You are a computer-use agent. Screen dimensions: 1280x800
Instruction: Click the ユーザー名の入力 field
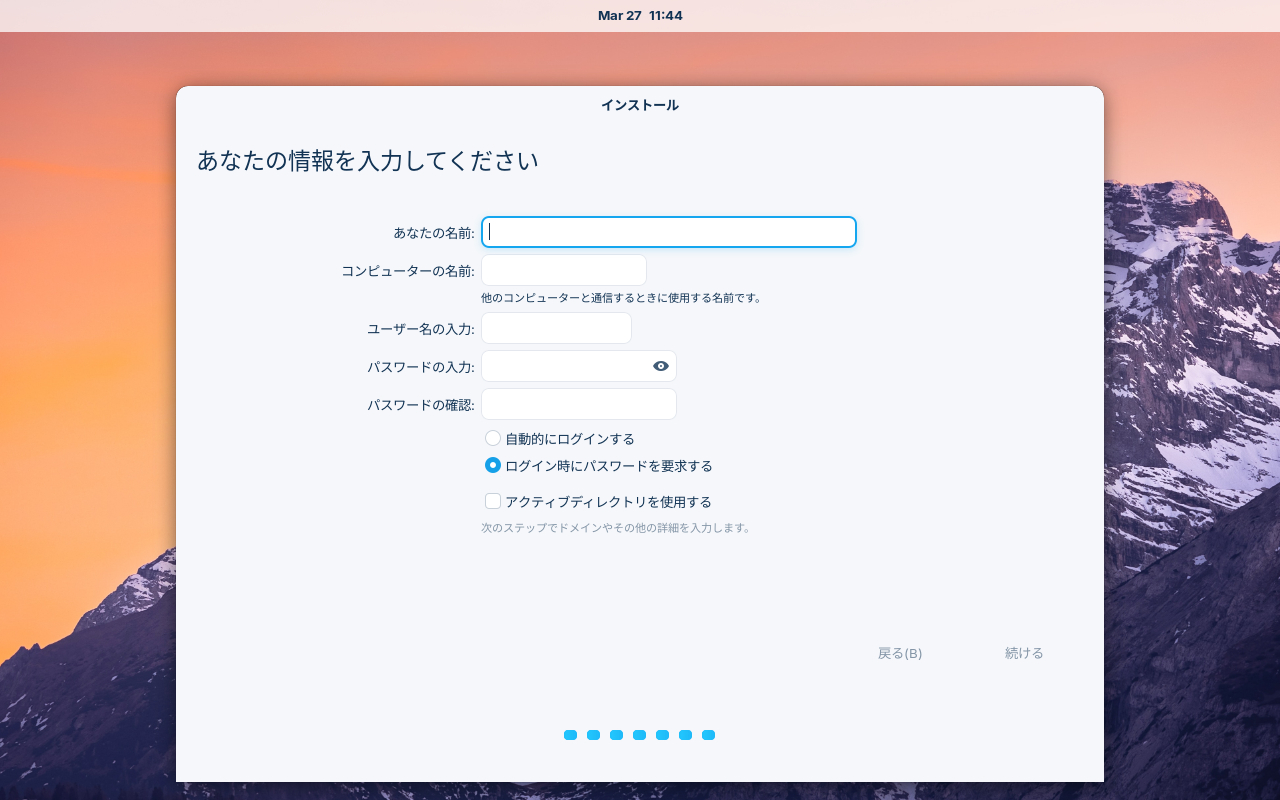click(556, 328)
